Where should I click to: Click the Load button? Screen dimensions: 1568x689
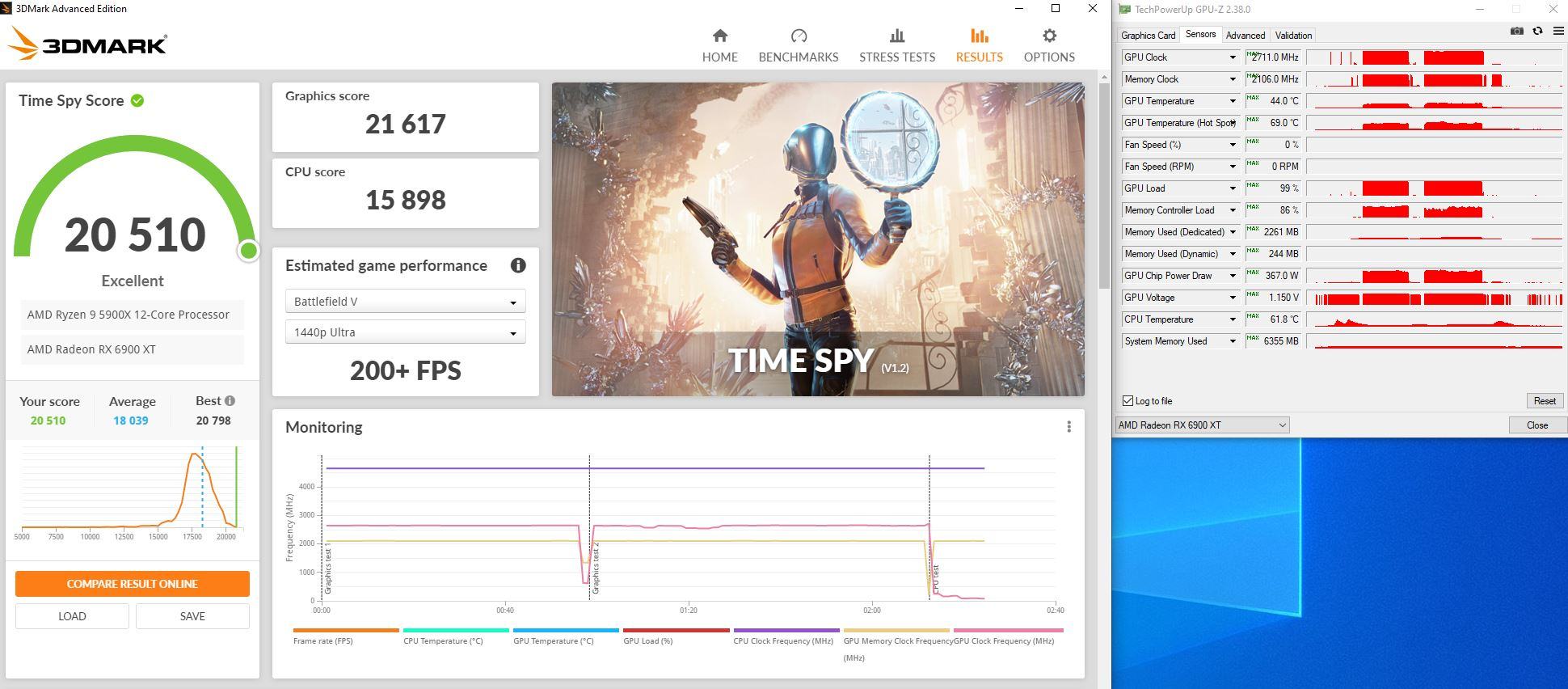tap(72, 615)
